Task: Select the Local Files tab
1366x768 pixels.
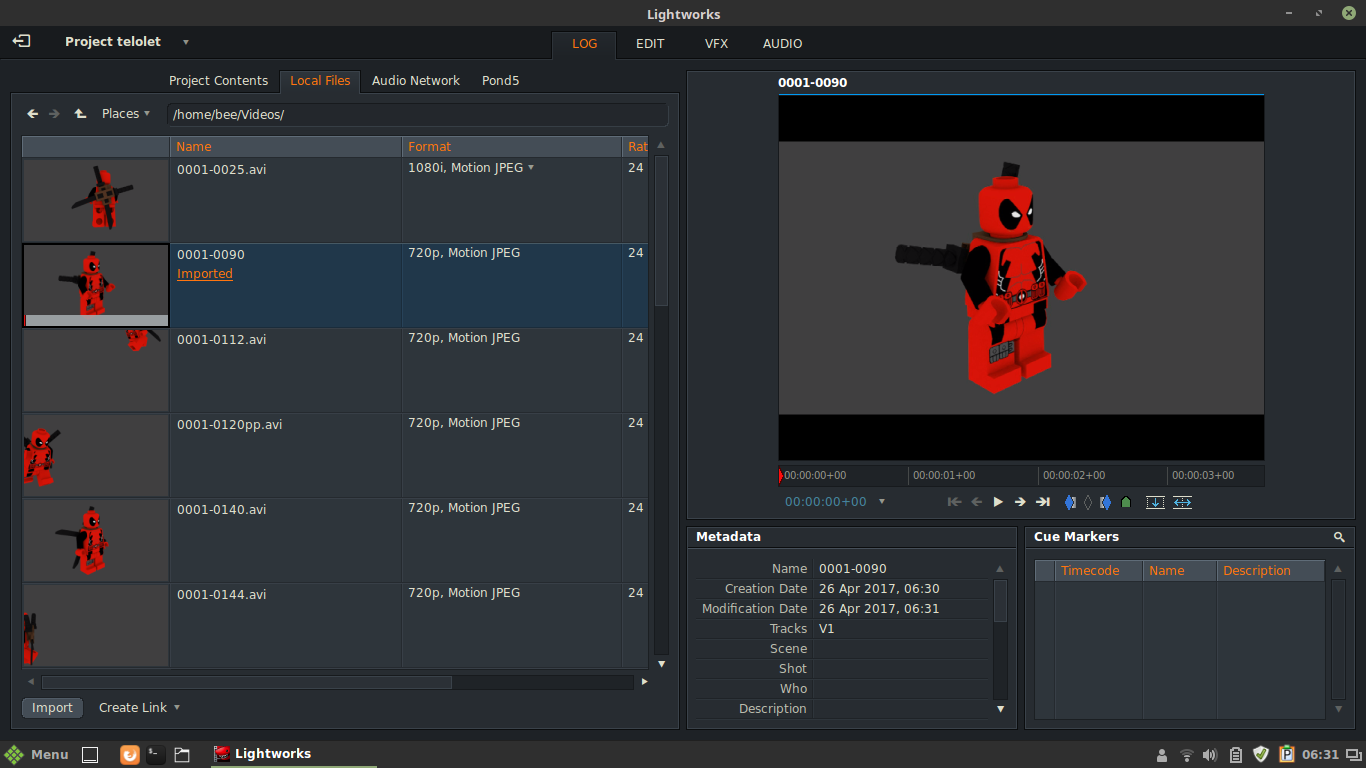Action: coord(320,81)
